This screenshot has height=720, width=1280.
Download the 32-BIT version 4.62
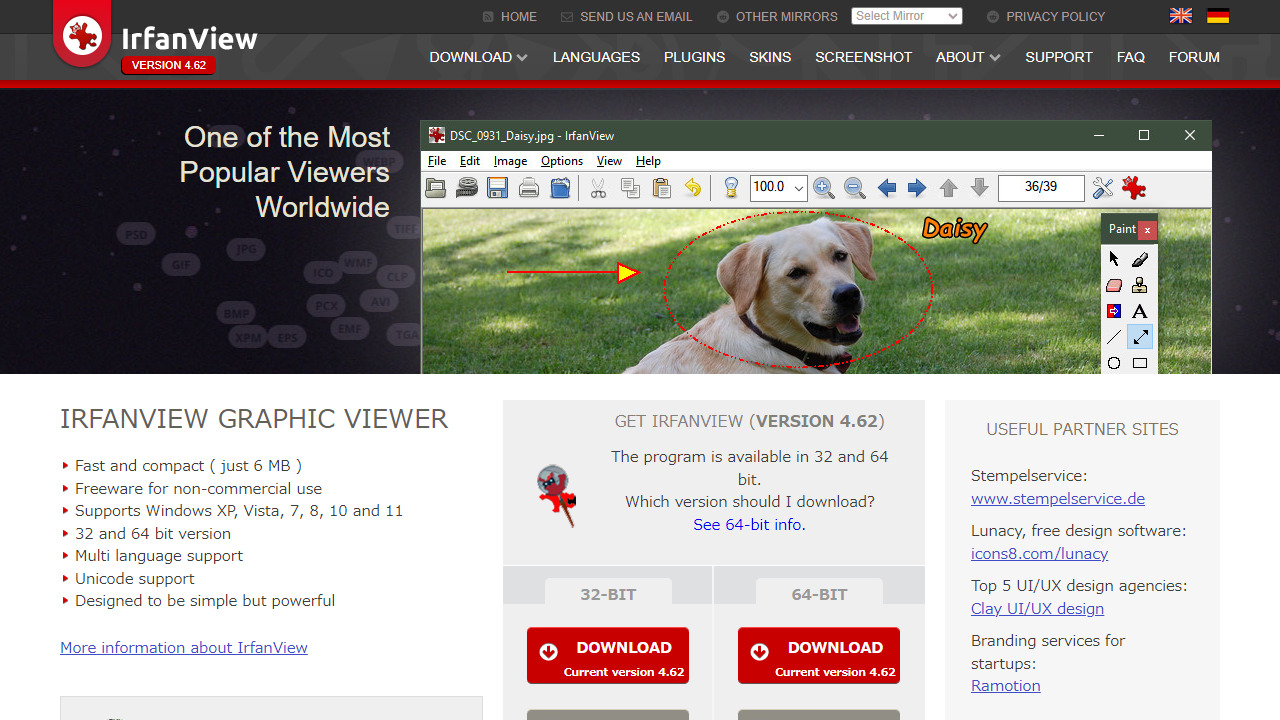click(x=608, y=656)
